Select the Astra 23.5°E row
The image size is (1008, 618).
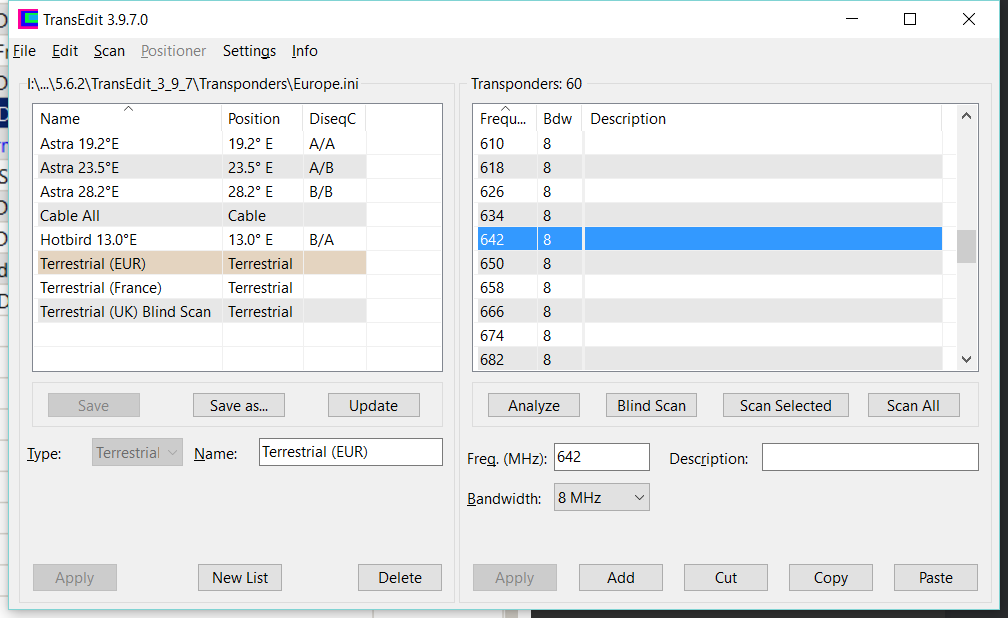click(200, 168)
